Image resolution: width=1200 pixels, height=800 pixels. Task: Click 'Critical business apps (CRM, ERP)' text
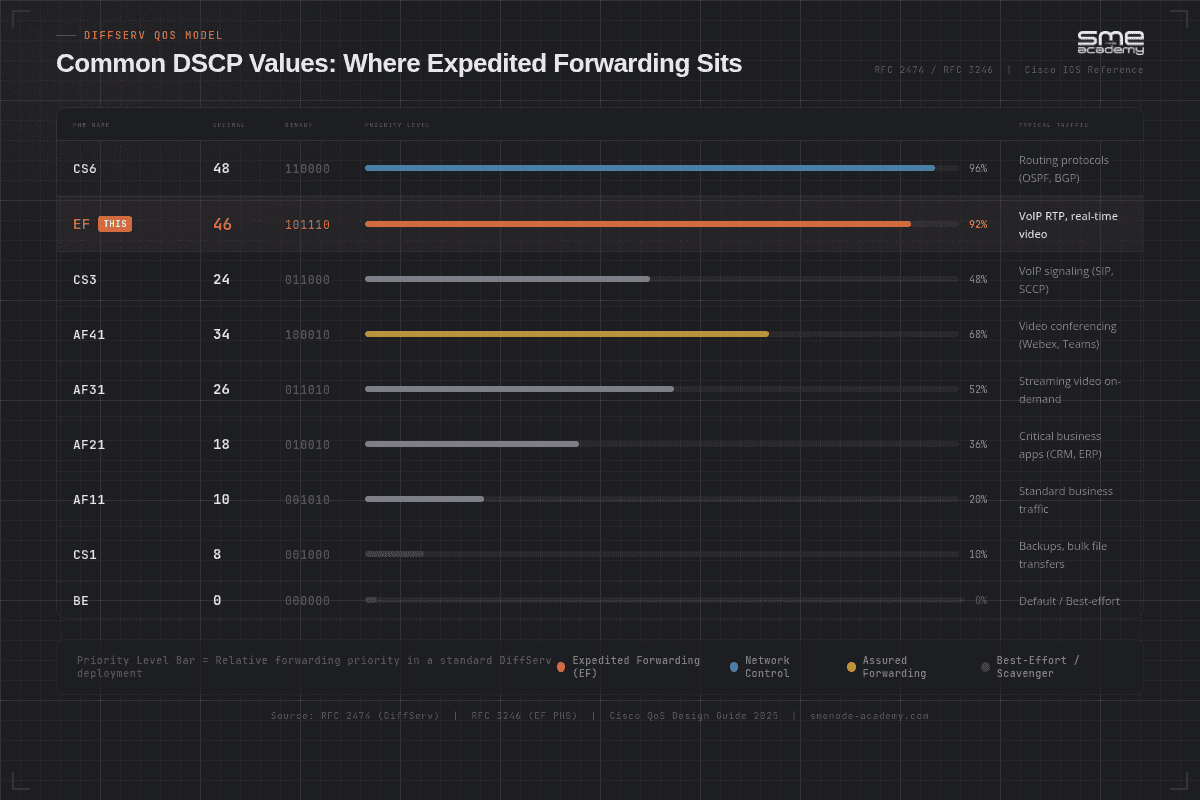1060,444
